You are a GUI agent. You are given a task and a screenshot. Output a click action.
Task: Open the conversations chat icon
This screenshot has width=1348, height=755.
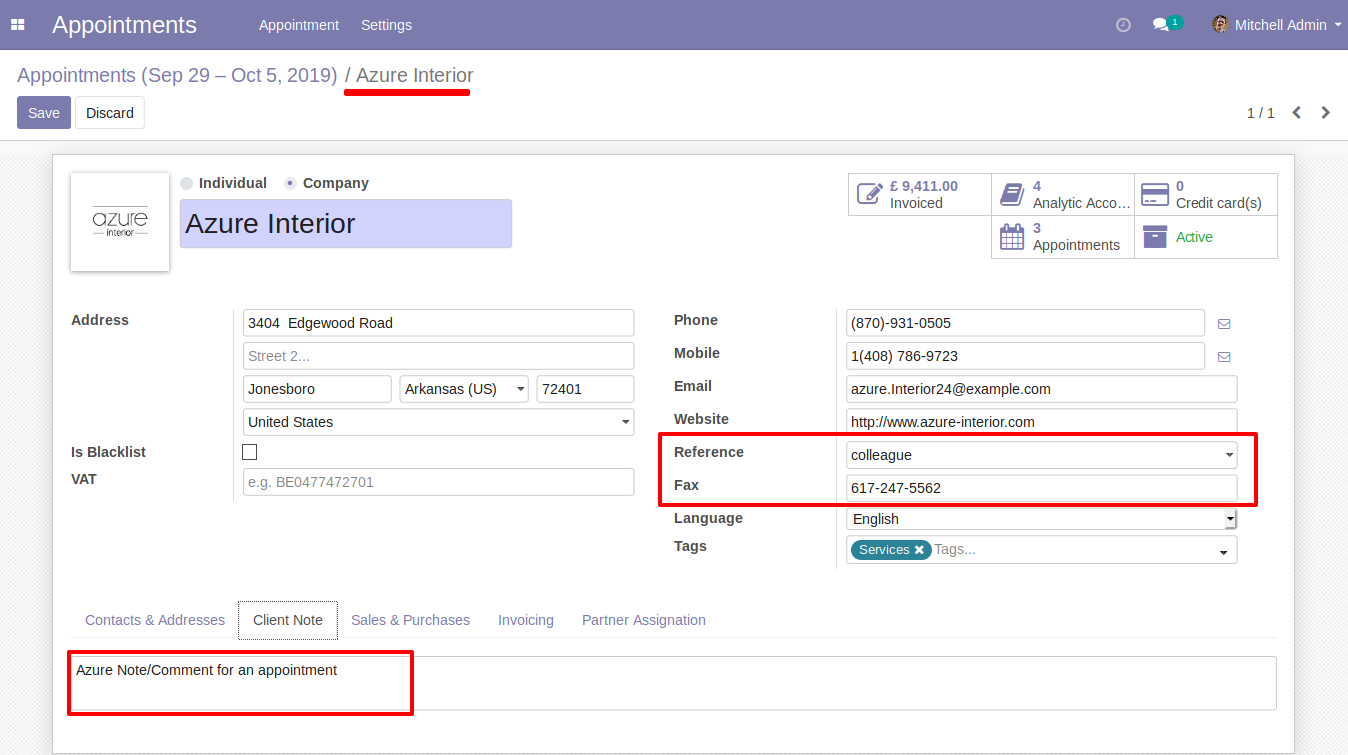(x=1161, y=25)
